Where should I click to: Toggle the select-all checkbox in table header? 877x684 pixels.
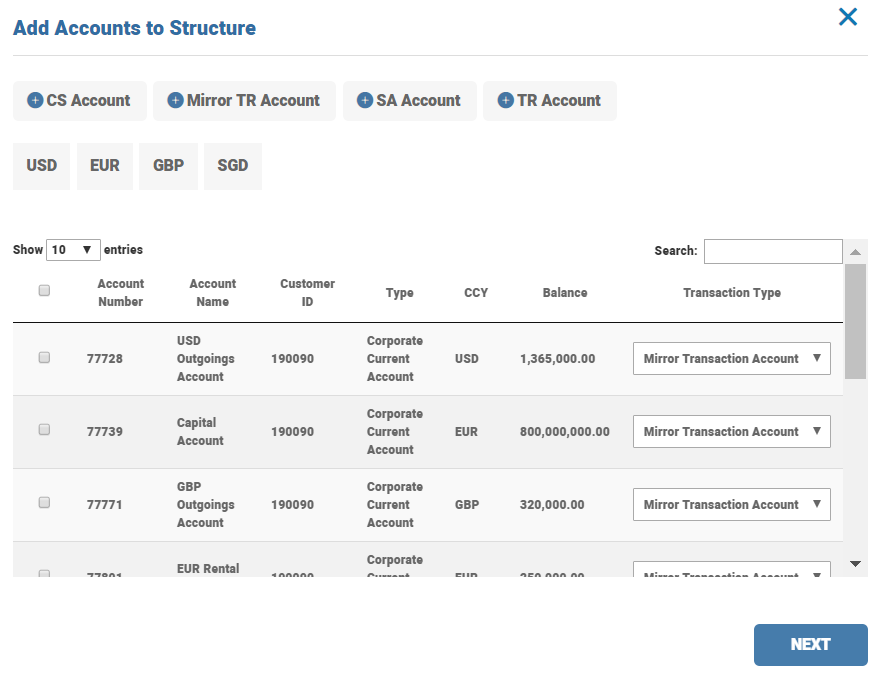coord(44,291)
